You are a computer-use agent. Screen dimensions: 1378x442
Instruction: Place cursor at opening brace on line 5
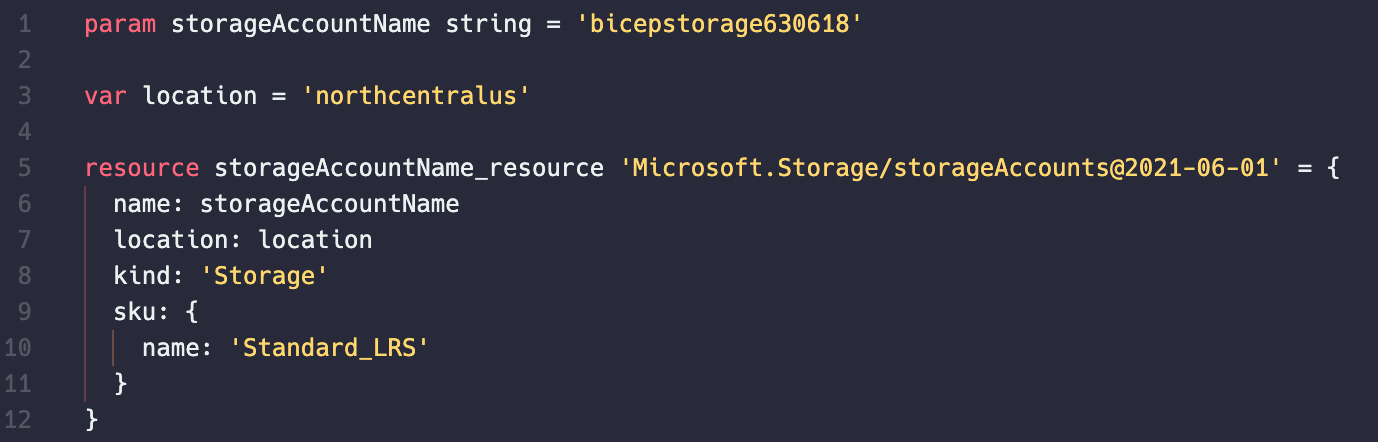[1332, 168]
